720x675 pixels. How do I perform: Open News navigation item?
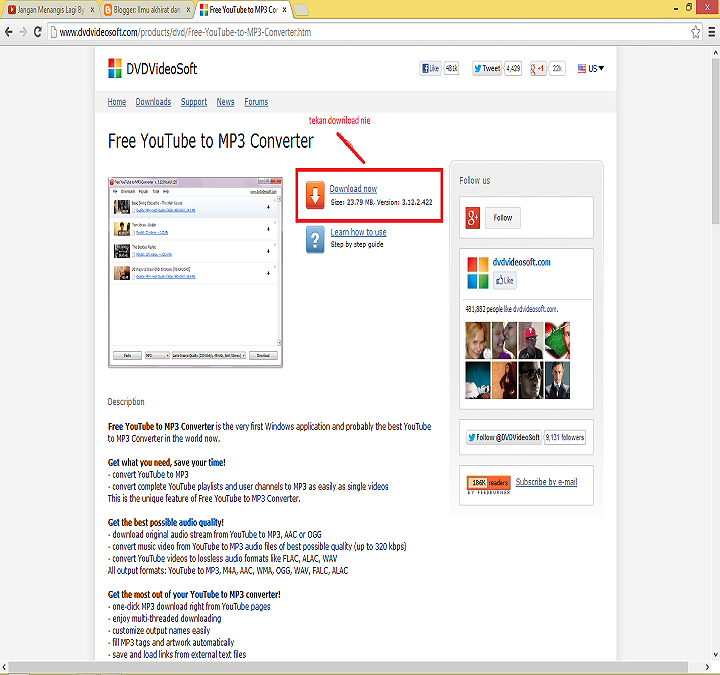tap(225, 102)
